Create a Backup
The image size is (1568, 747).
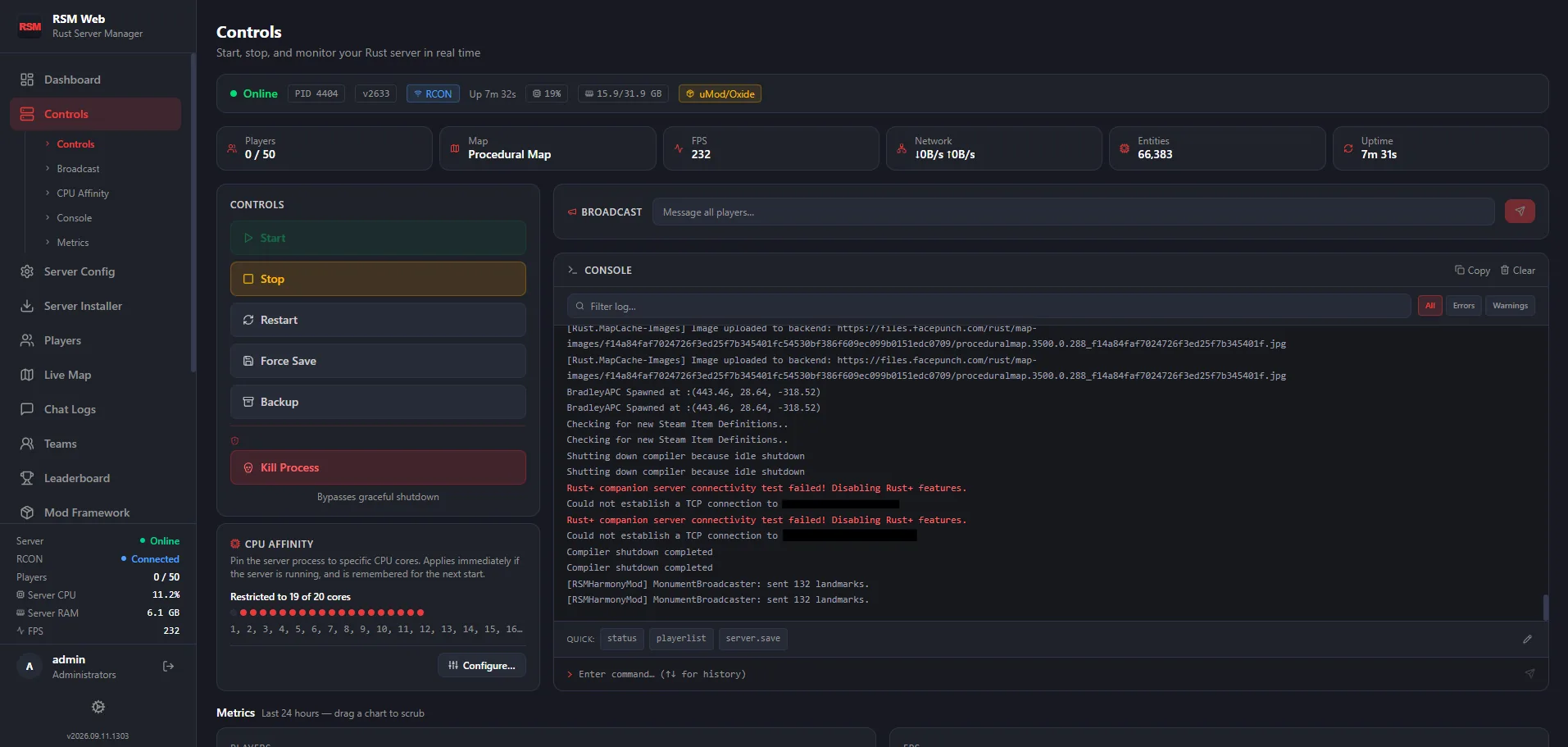click(378, 402)
